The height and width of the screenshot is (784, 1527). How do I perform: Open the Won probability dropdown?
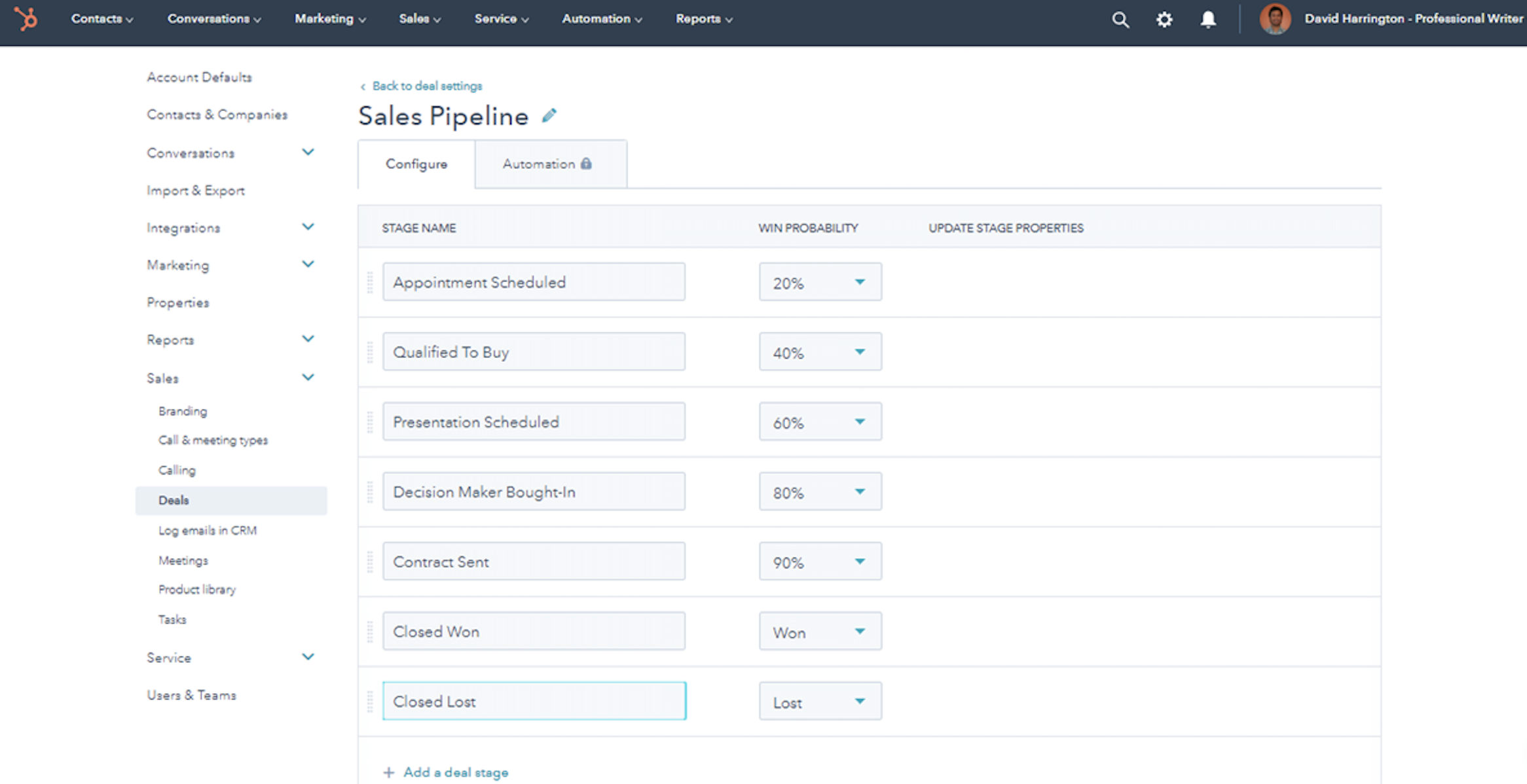click(820, 632)
